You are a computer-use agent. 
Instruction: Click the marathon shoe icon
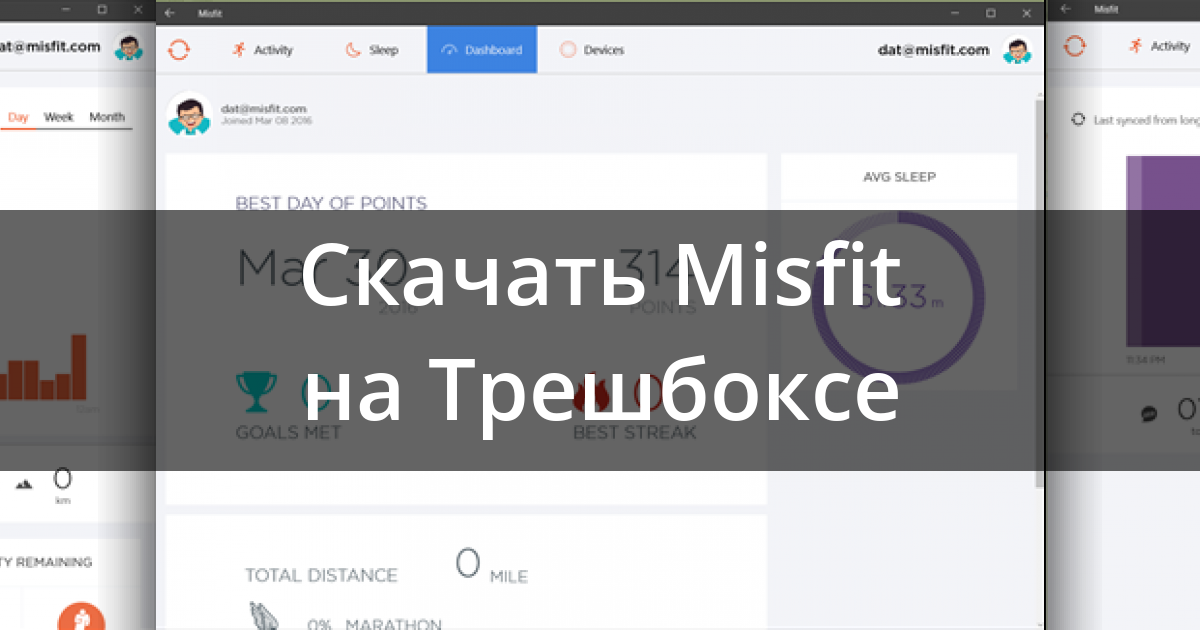coord(263,617)
